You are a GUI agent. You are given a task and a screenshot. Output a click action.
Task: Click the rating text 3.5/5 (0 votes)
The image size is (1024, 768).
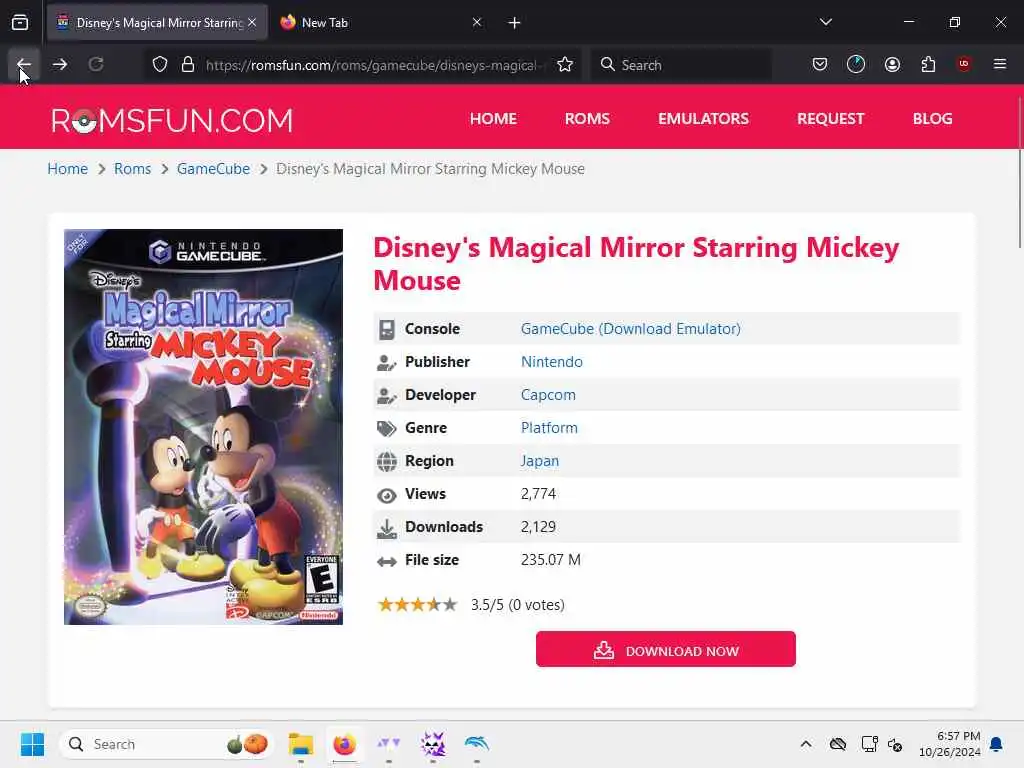click(x=518, y=605)
